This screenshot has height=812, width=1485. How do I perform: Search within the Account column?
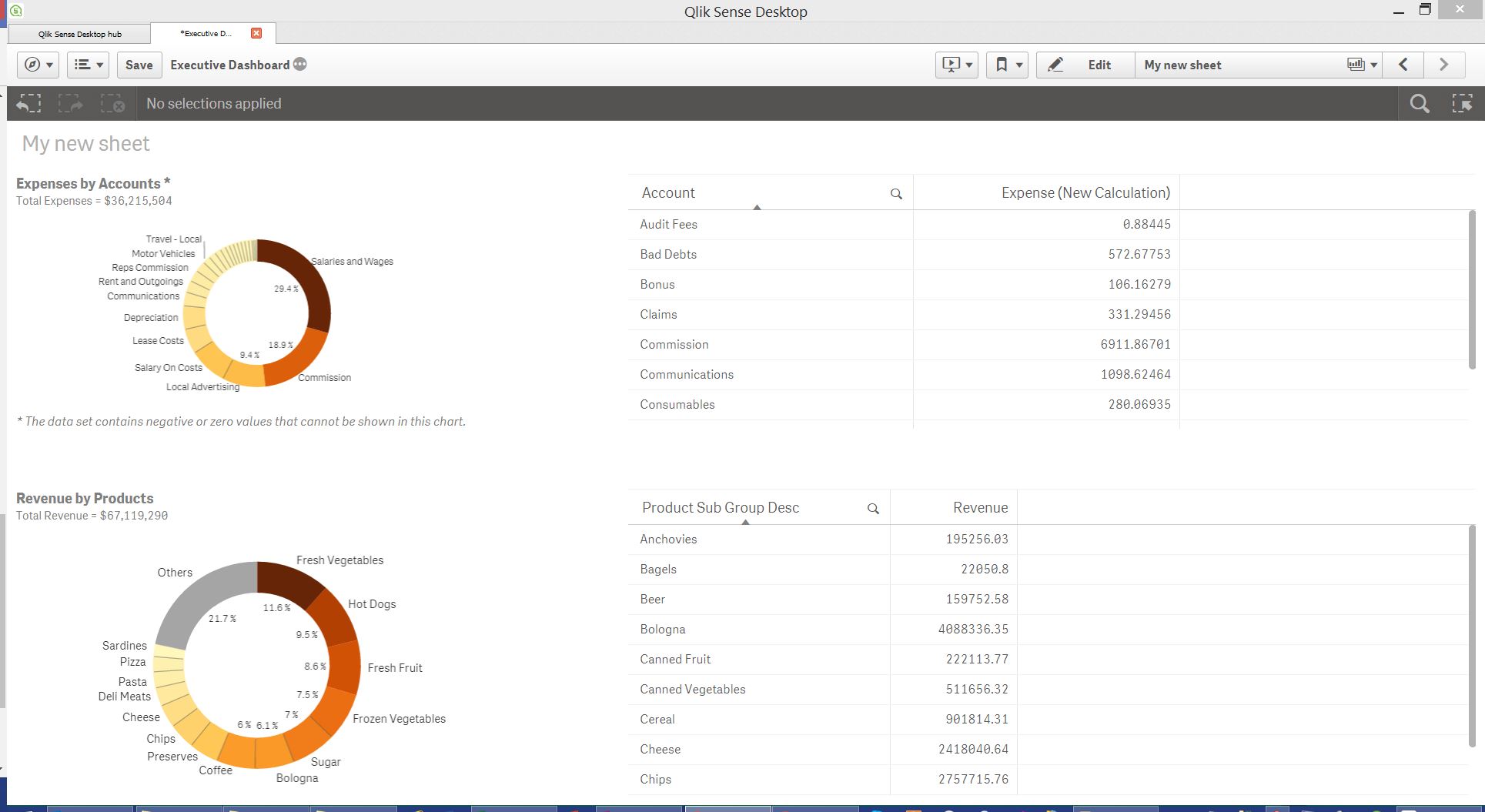tap(896, 194)
